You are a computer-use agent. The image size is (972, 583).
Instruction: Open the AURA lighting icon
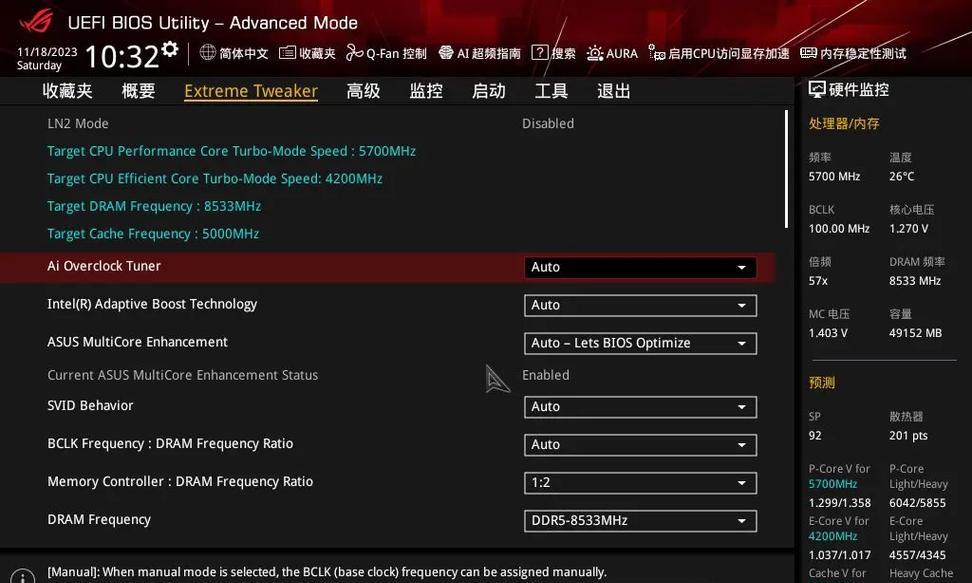click(x=595, y=53)
